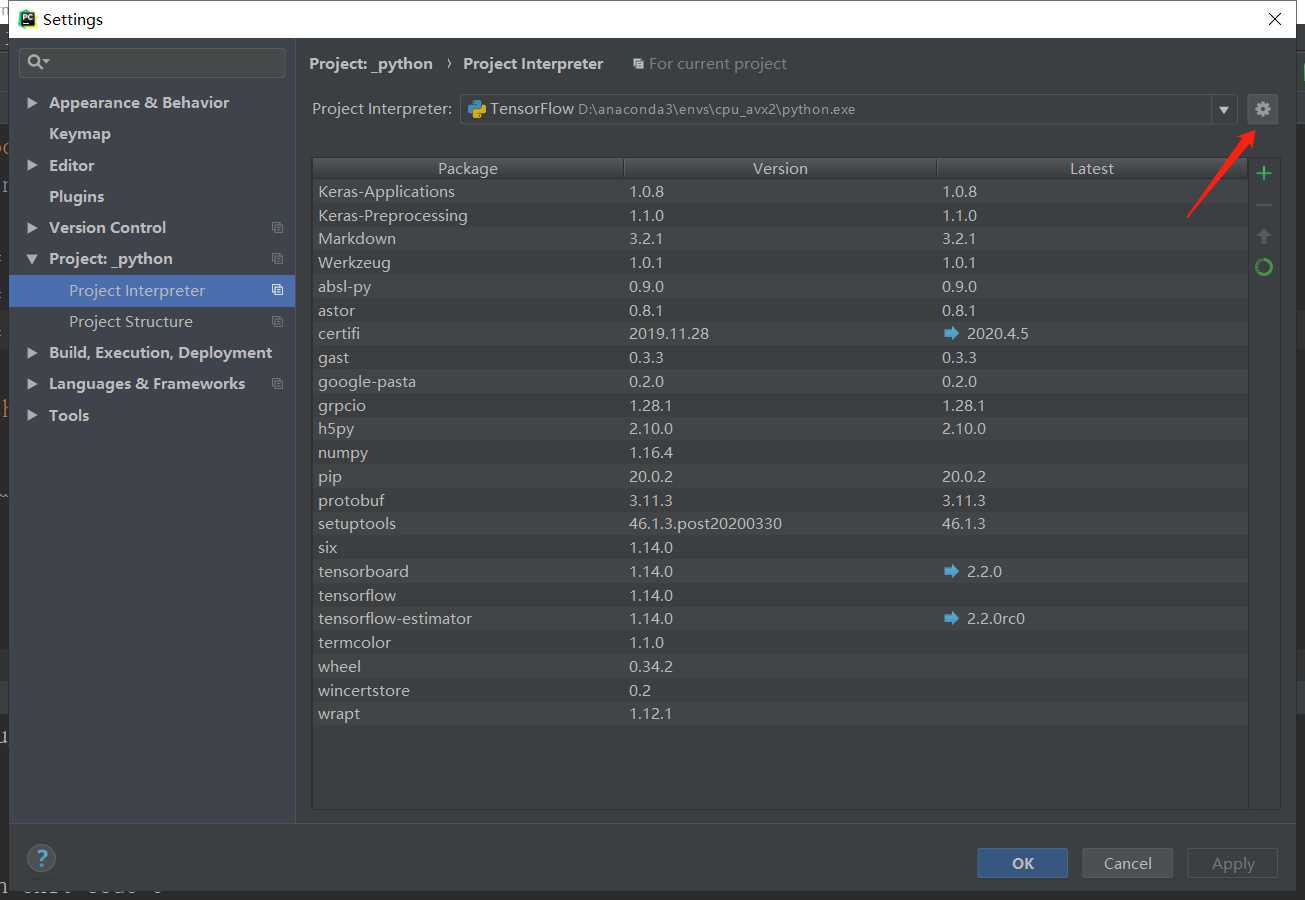The image size is (1305, 900).
Task: Select the termcolor package row
Action: 780,642
